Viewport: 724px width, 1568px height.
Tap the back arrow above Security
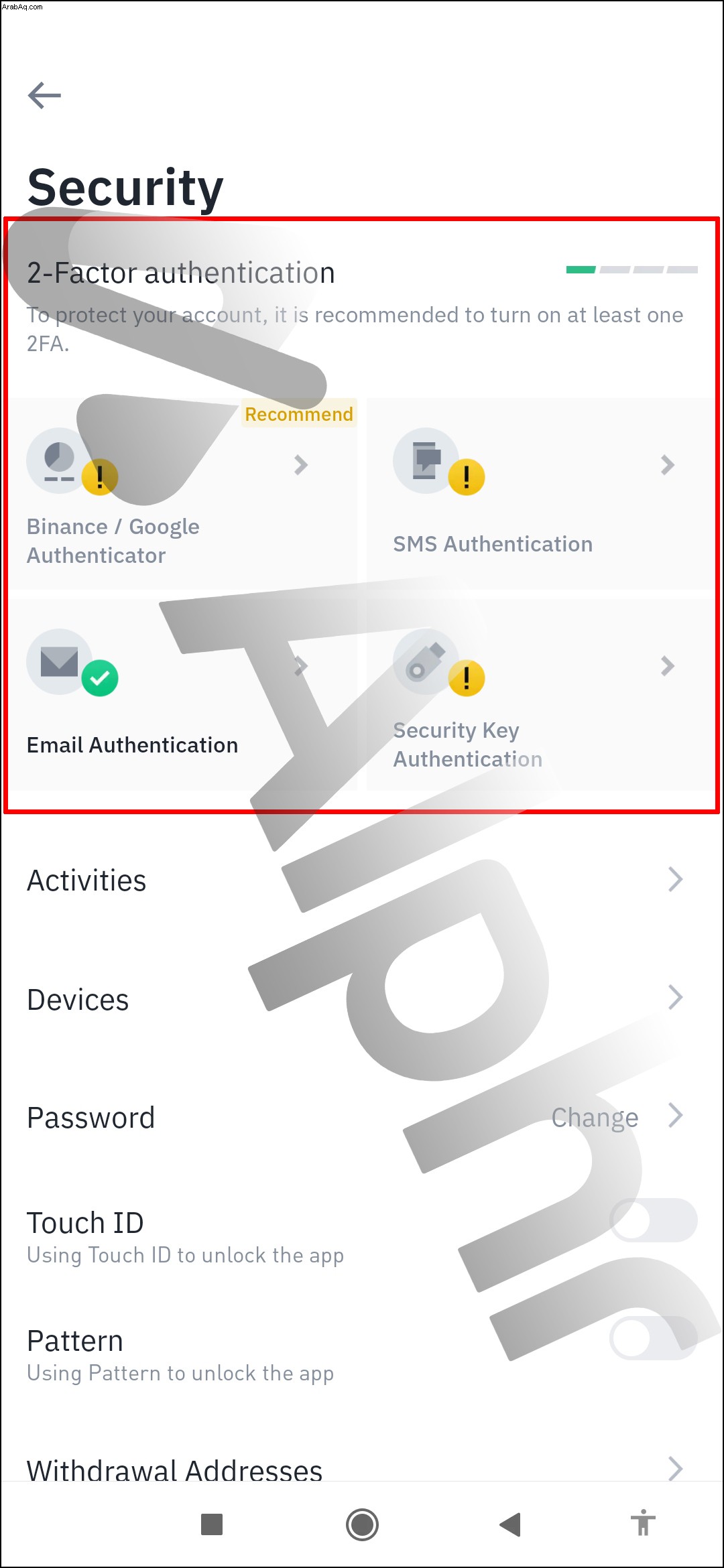[44, 95]
